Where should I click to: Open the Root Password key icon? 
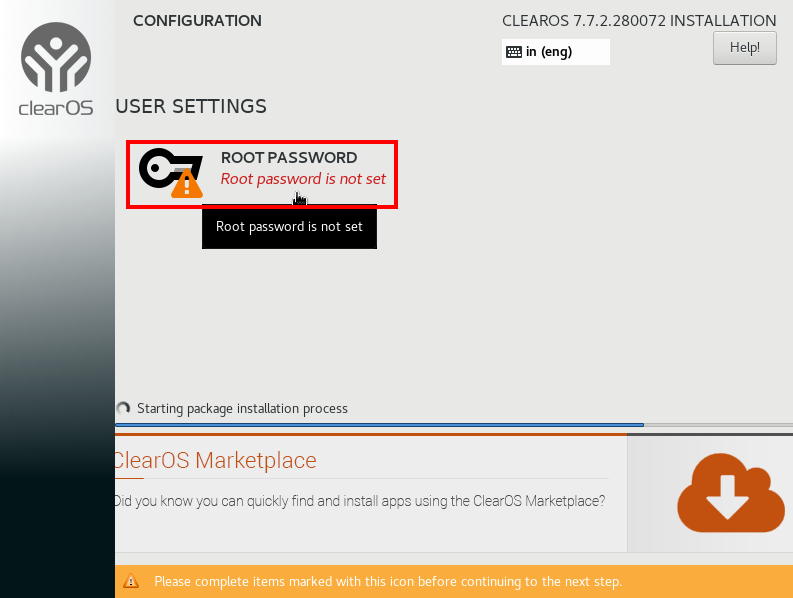pyautogui.click(x=171, y=173)
